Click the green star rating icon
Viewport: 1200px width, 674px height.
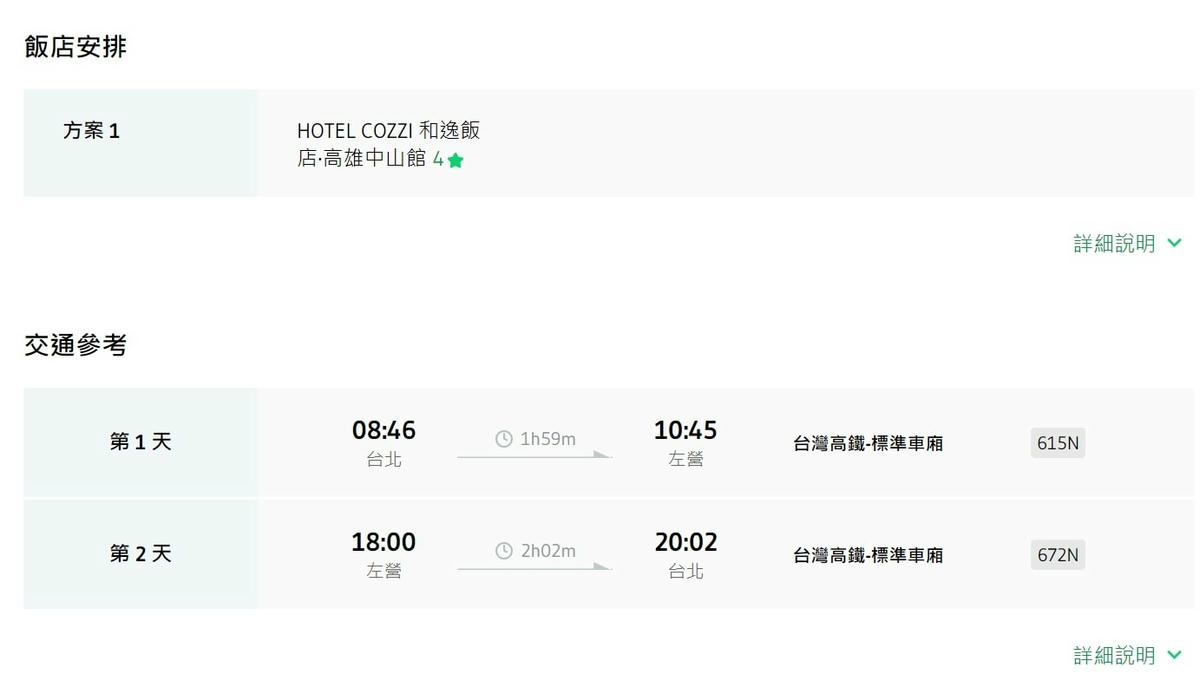click(x=455, y=160)
